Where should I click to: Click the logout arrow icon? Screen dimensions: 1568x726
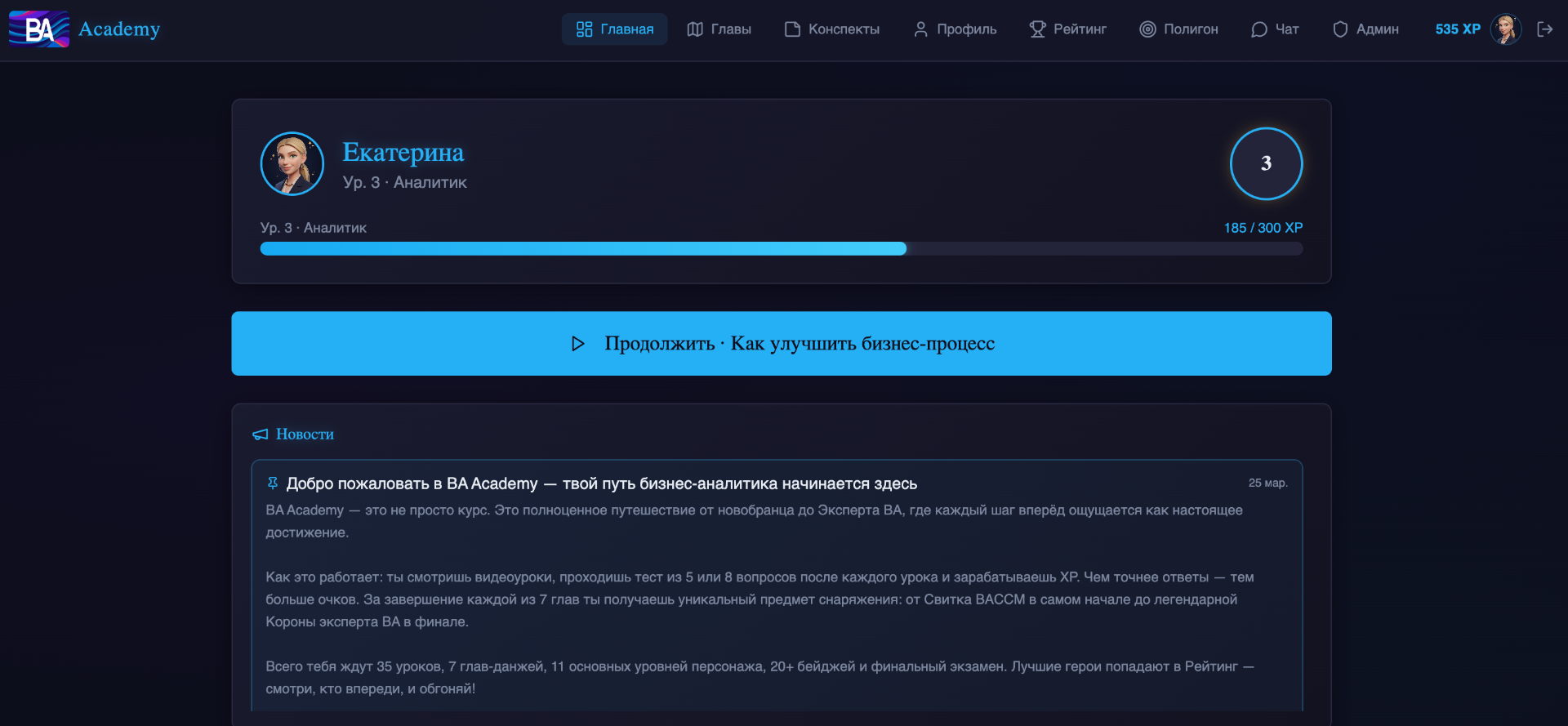point(1544,29)
